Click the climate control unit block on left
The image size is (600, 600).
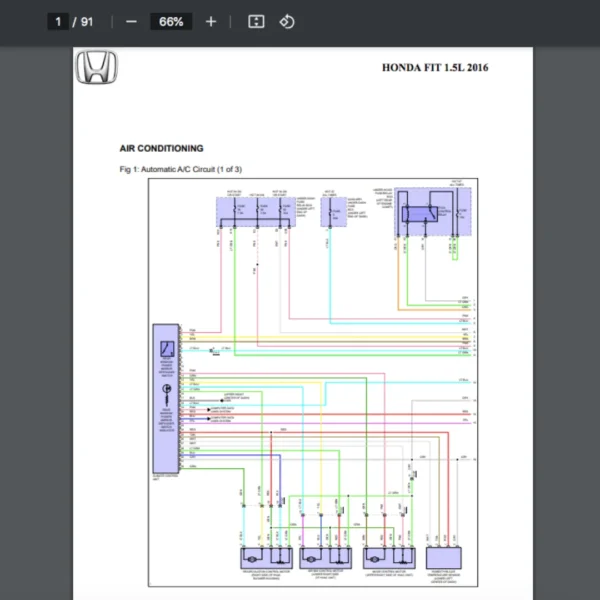(166, 396)
